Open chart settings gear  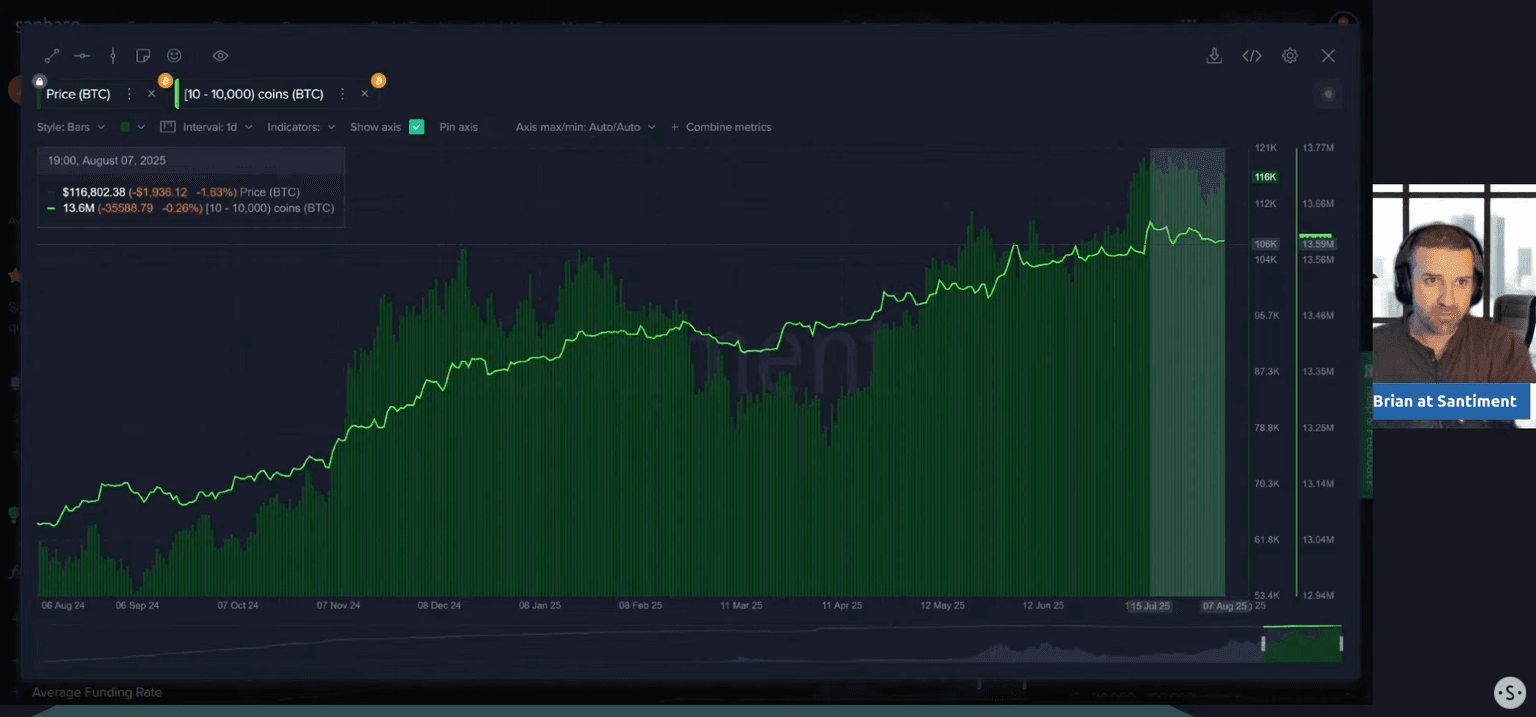click(1290, 56)
